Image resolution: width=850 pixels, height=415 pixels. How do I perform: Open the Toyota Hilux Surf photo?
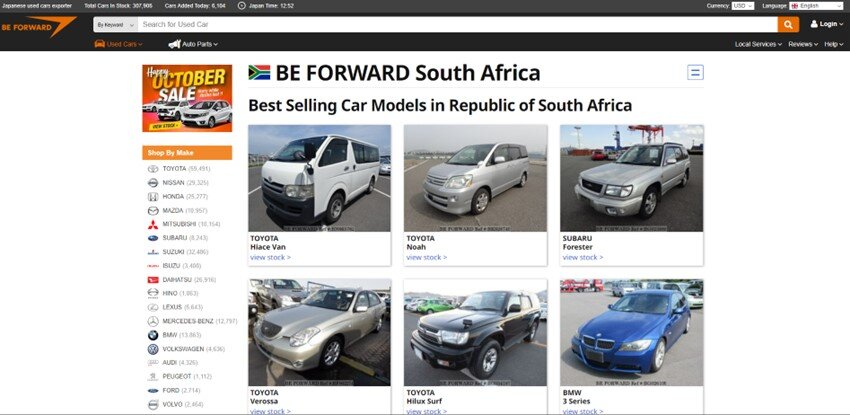point(475,332)
